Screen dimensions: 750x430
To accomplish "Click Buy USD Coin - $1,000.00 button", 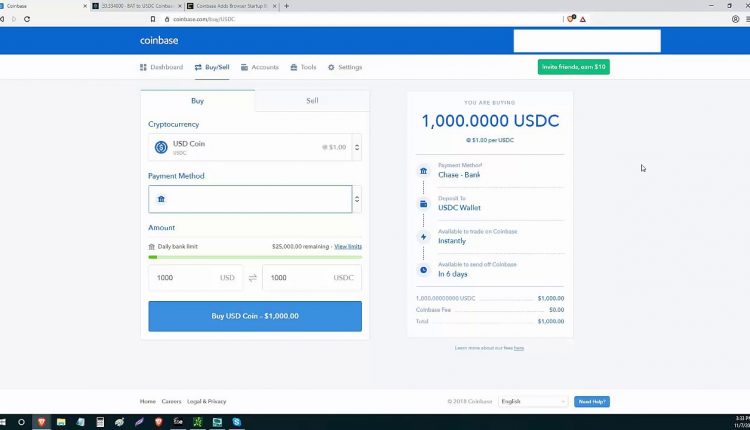I will 255,316.
